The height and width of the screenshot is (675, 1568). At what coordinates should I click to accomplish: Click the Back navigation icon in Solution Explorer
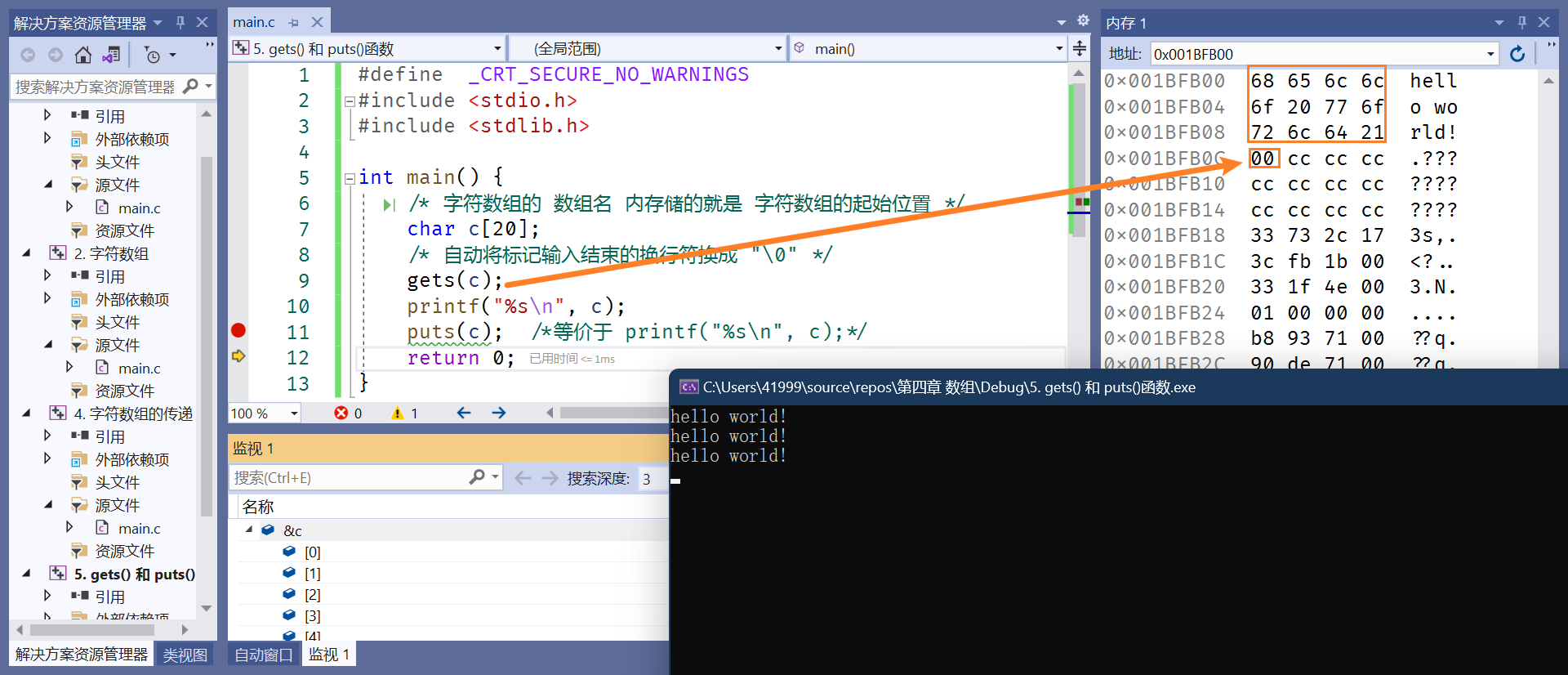coord(28,55)
